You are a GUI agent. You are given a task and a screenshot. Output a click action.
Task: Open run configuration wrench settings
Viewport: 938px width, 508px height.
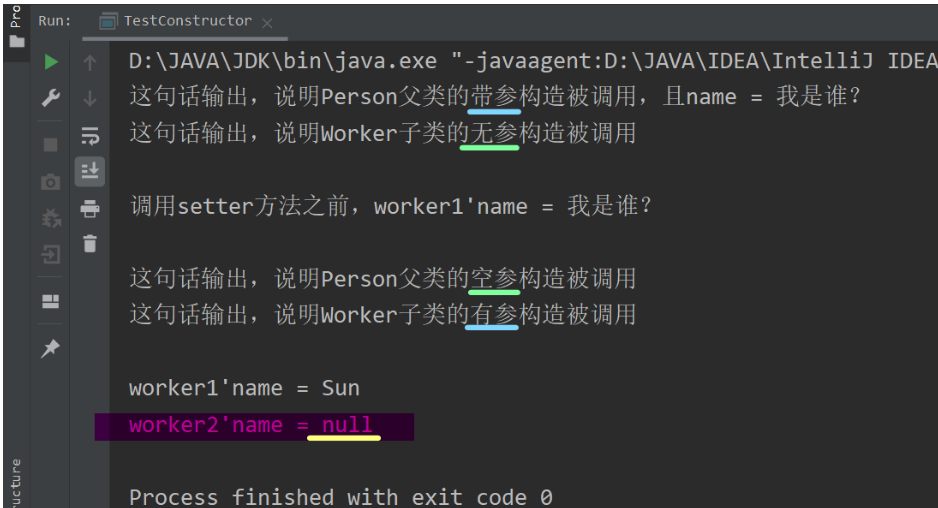click(50, 98)
